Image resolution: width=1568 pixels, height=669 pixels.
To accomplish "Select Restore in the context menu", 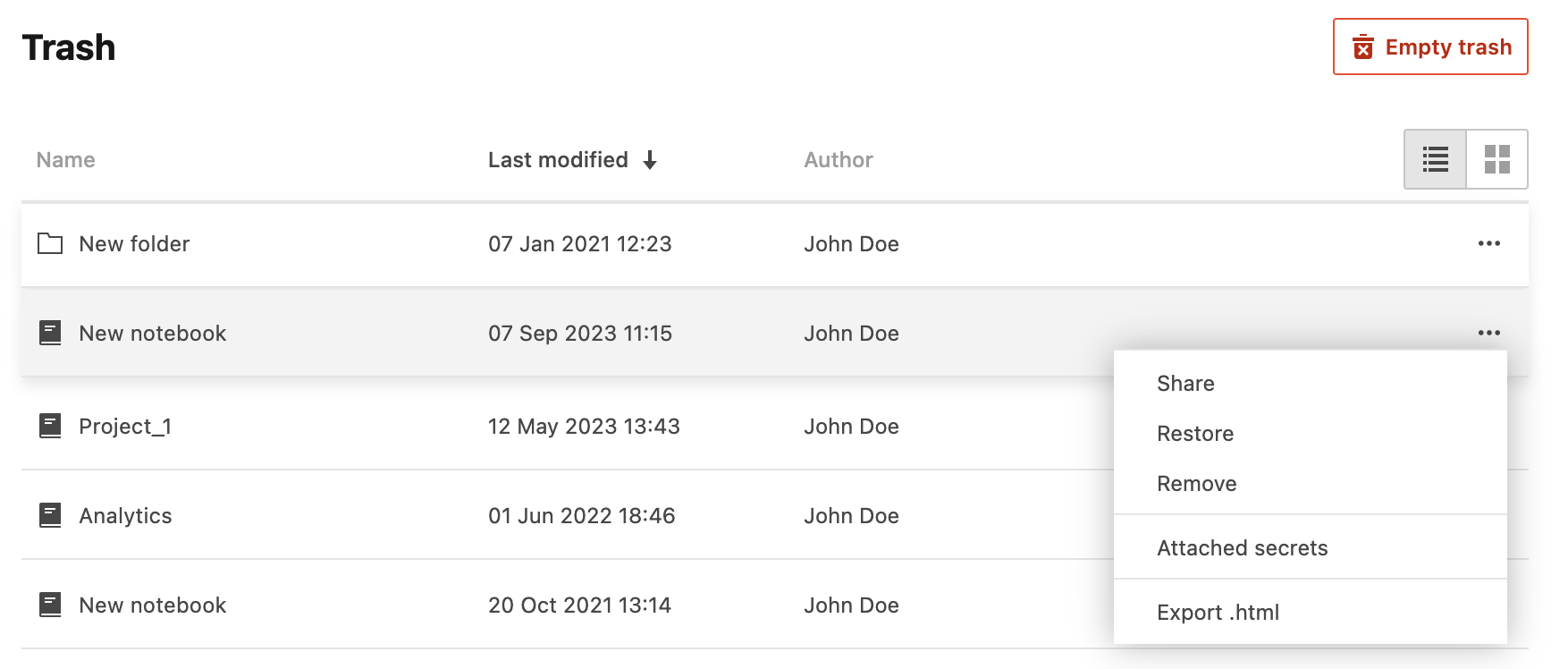I will click(1195, 434).
